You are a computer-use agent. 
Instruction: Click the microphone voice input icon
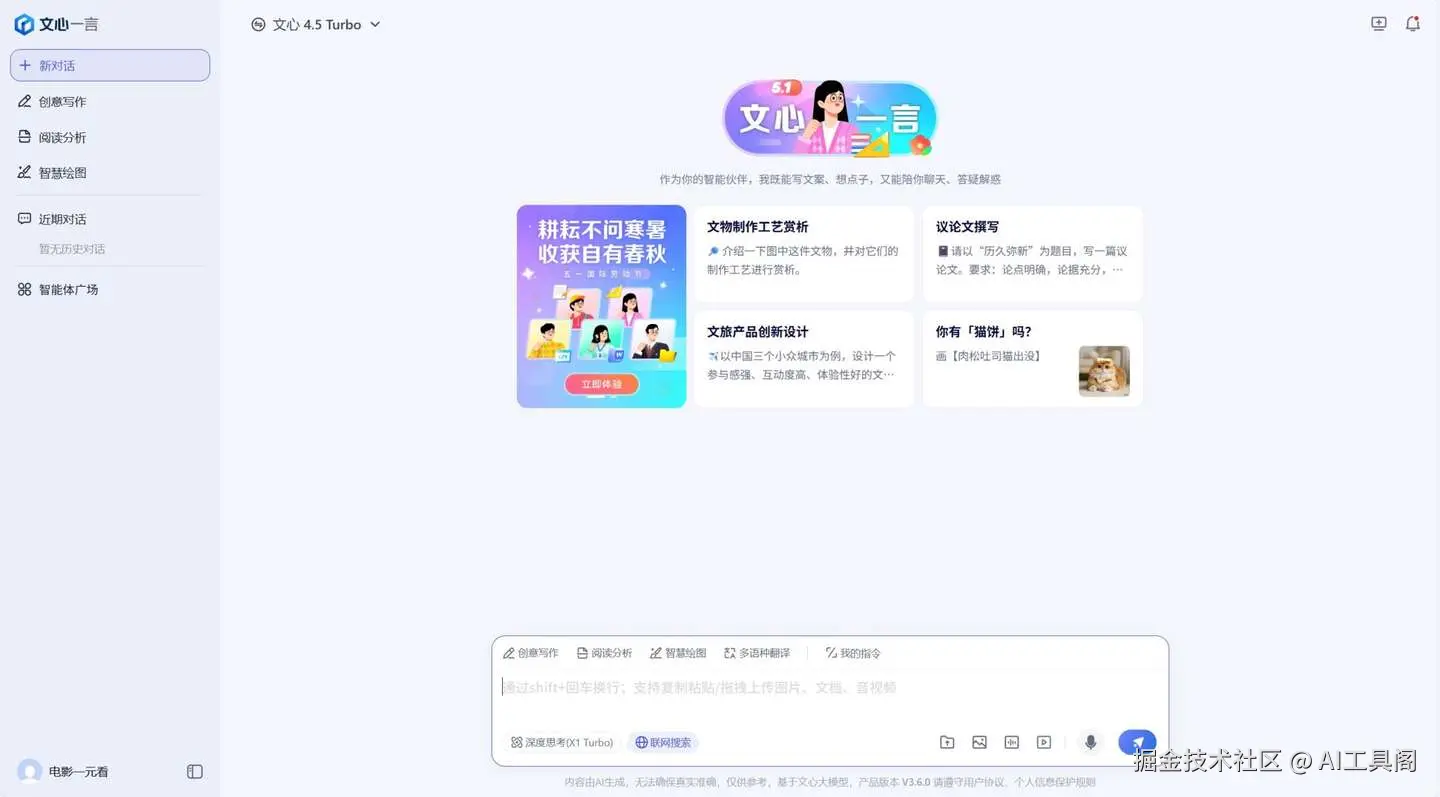coord(1091,742)
